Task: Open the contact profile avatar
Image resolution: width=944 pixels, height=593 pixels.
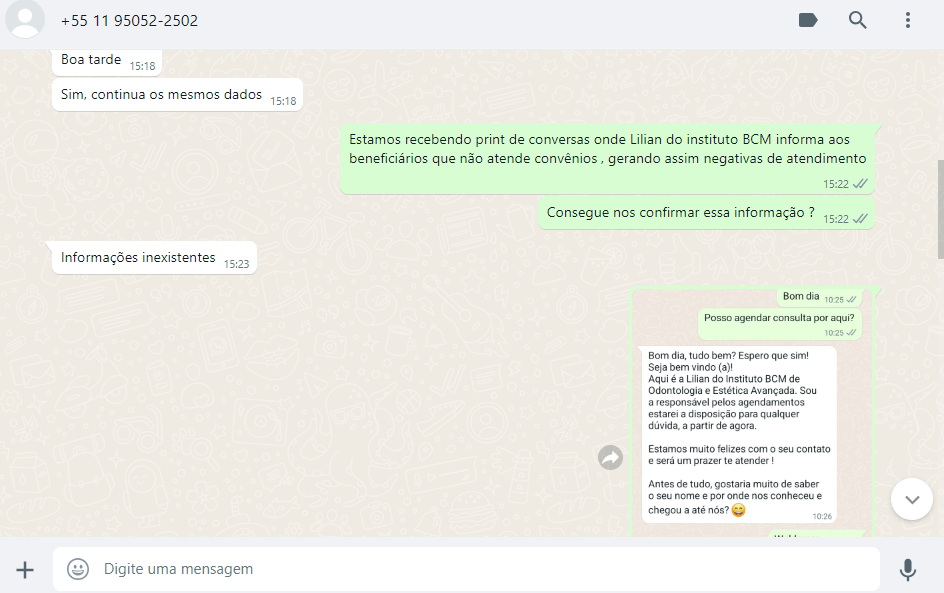Action: pos(25,18)
